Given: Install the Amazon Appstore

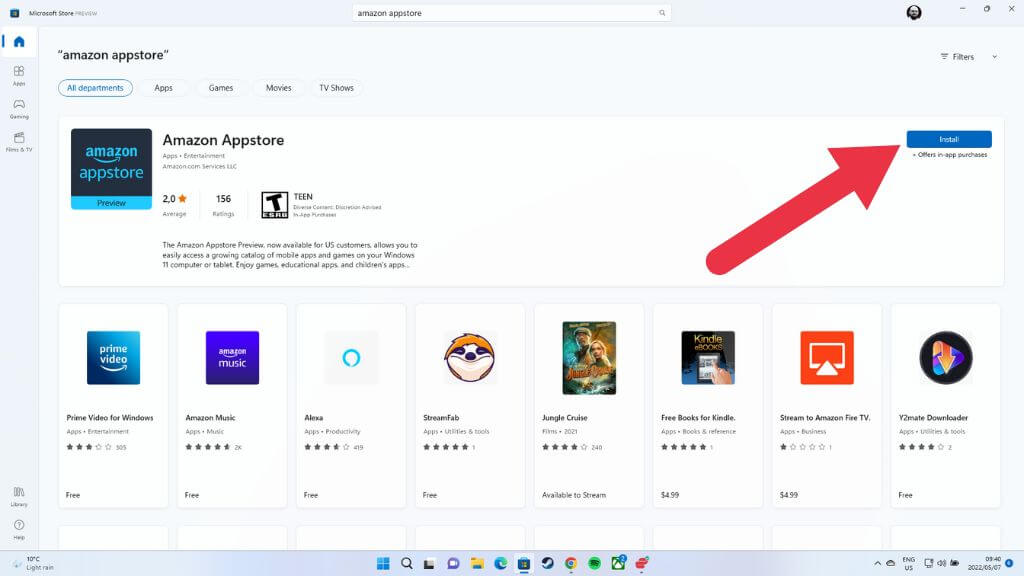Looking at the screenshot, I should (x=949, y=139).
